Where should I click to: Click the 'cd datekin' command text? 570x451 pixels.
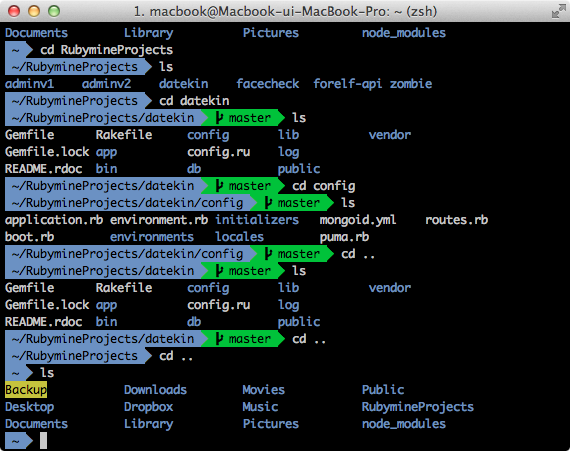pos(194,101)
